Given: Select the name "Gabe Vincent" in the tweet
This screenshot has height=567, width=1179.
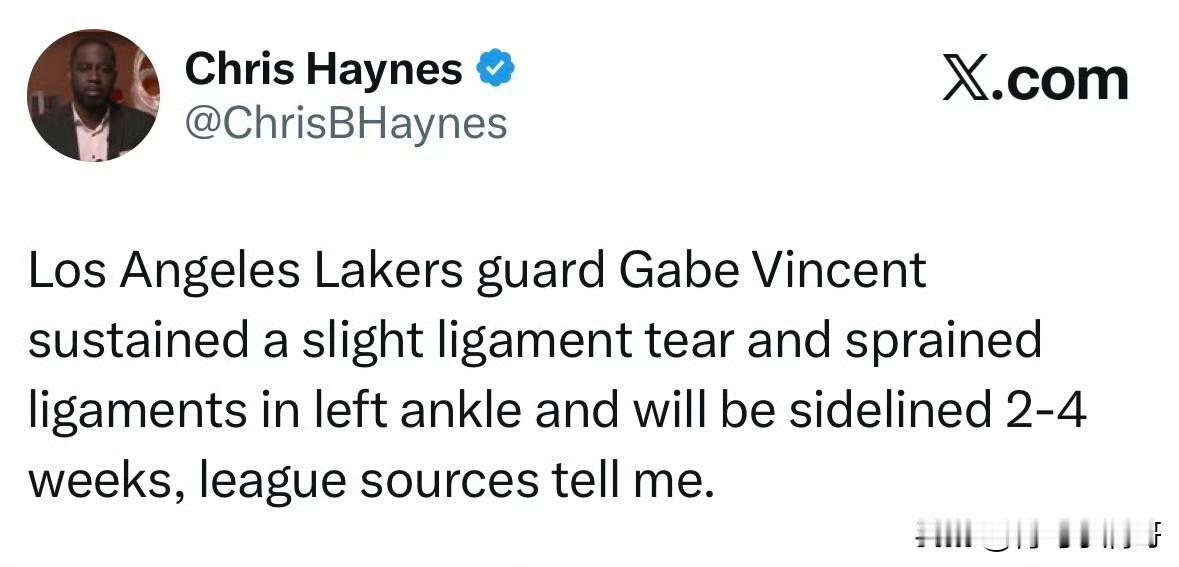Looking at the screenshot, I should tap(772, 271).
